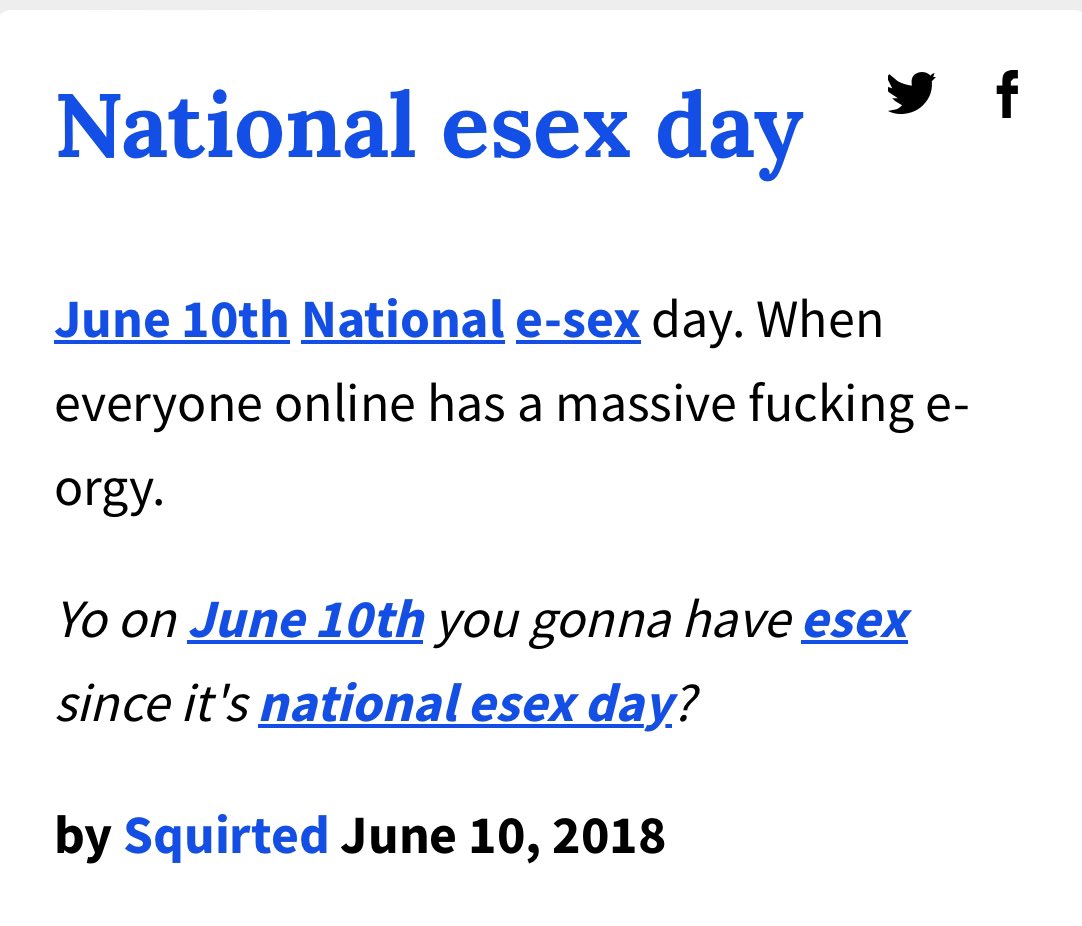This screenshot has width=1082, height=926.
Task: View the author profile "Squirted"
Action: click(226, 834)
